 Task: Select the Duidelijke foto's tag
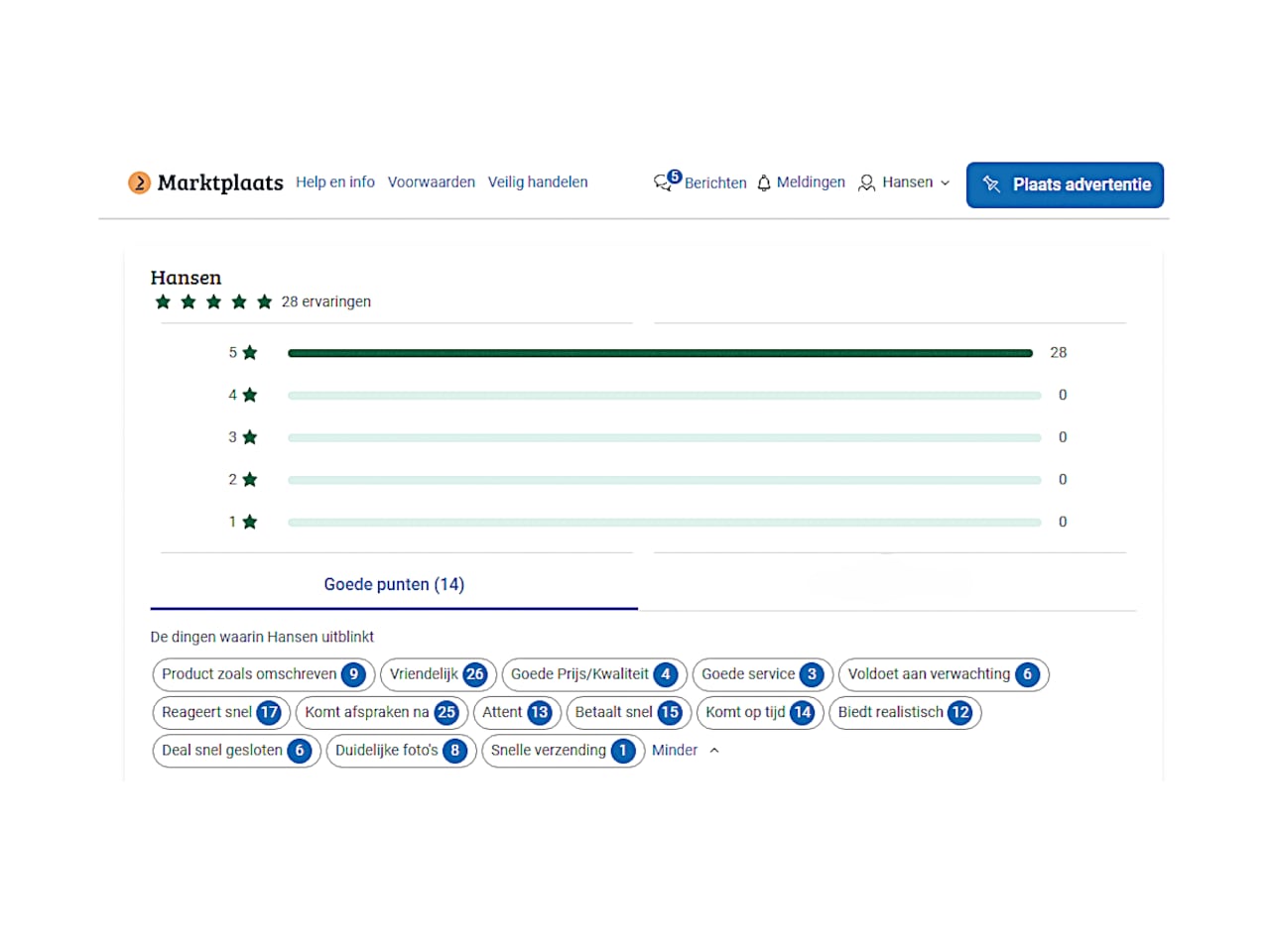pyautogui.click(x=401, y=751)
